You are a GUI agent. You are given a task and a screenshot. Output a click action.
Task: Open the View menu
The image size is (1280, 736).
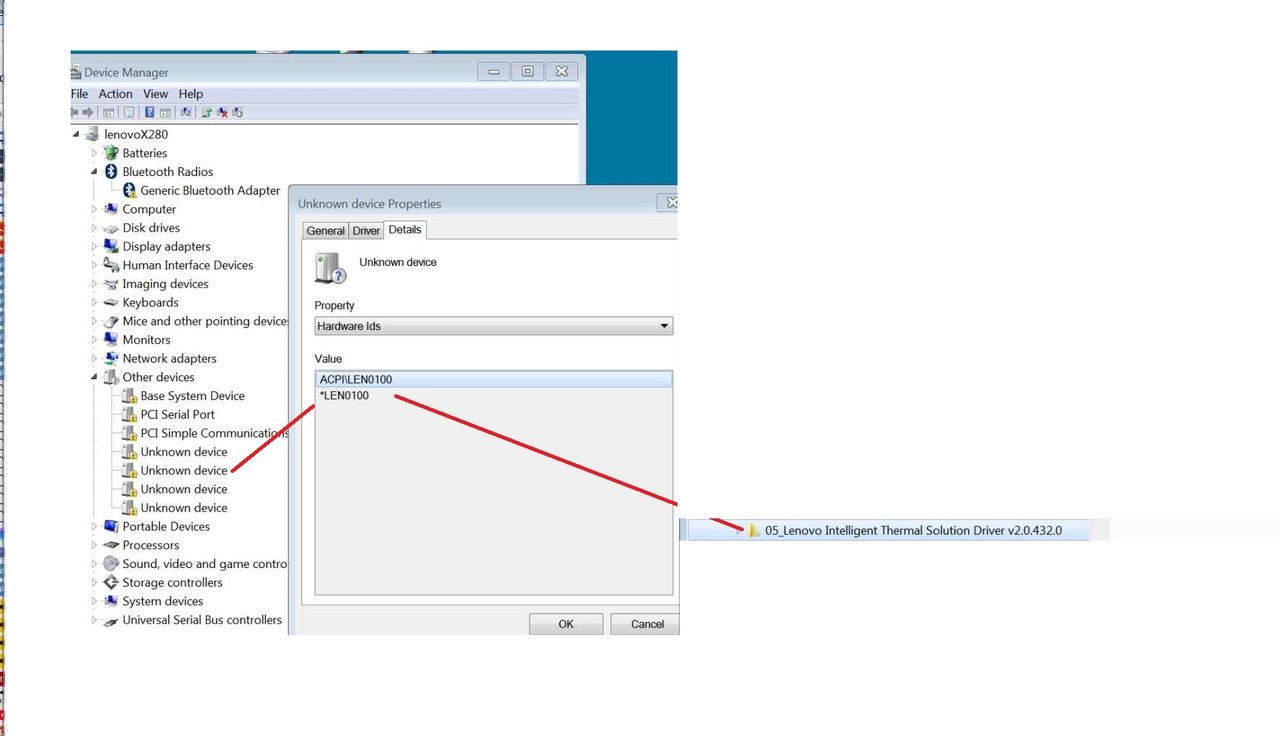coord(155,94)
